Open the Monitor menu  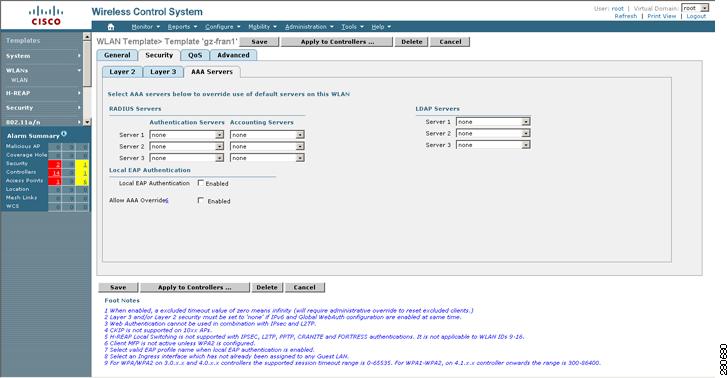(145, 27)
